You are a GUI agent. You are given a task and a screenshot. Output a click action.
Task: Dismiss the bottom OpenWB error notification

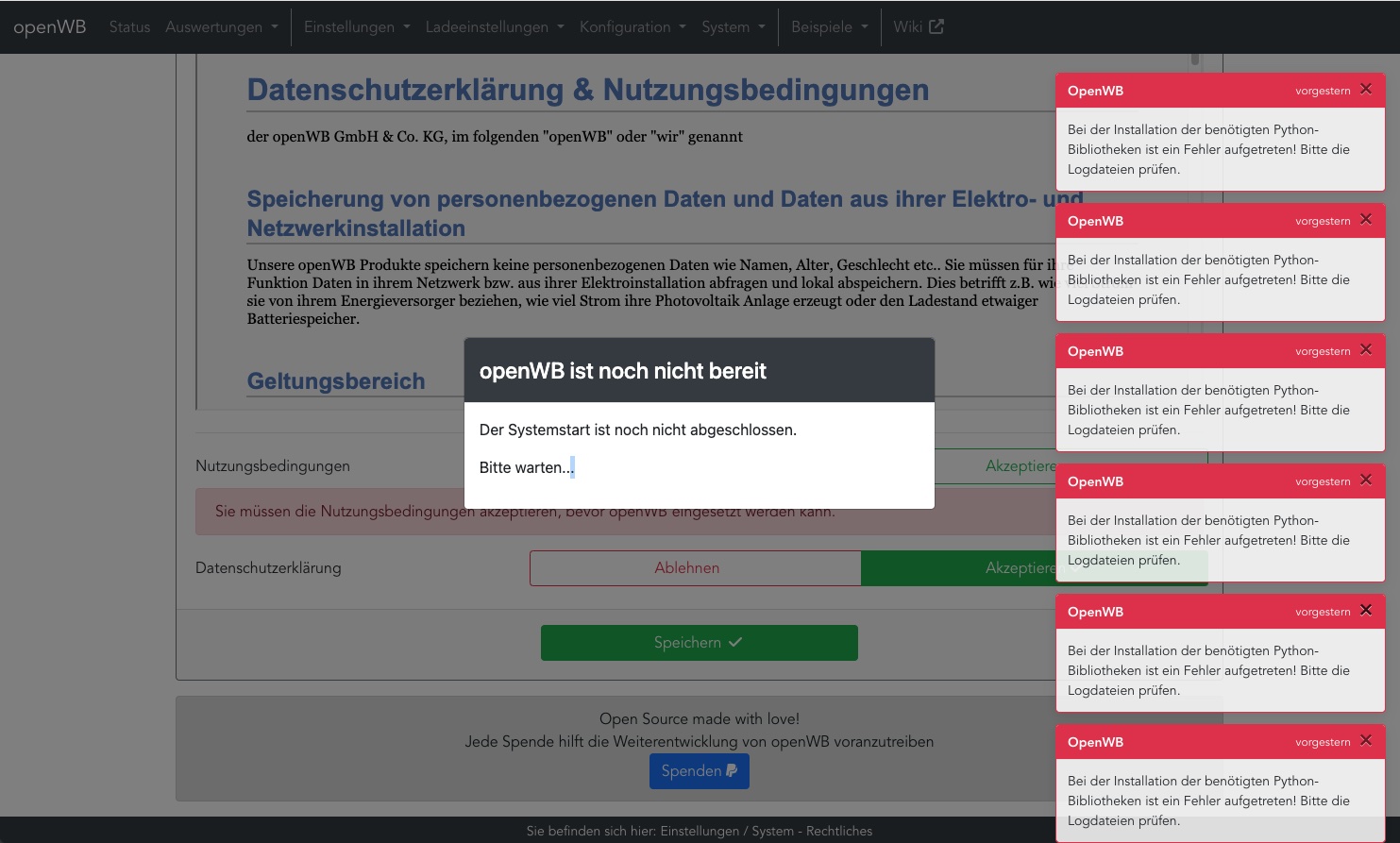point(1366,741)
